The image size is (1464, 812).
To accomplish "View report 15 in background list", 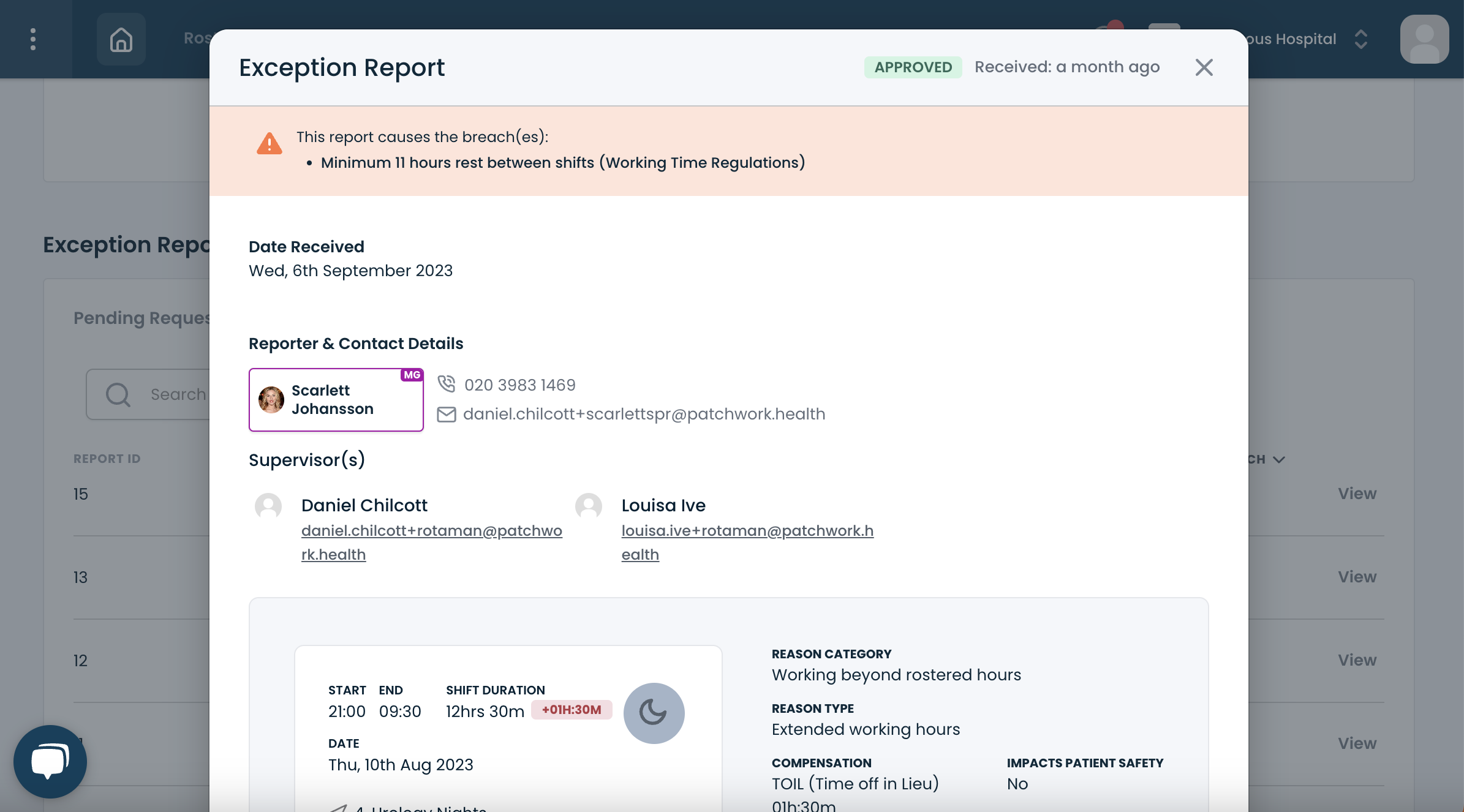I will point(1357,494).
